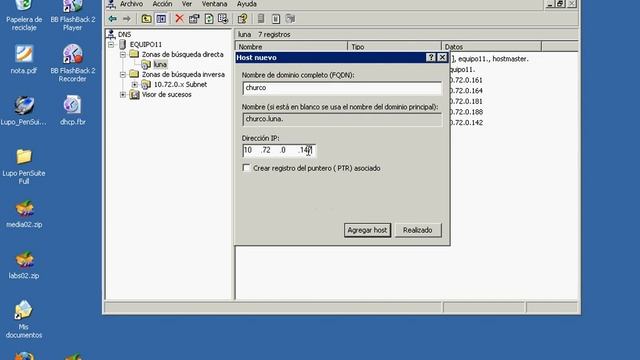
Task: Click the Forward arrow in DNS toolbar
Action: point(127,19)
